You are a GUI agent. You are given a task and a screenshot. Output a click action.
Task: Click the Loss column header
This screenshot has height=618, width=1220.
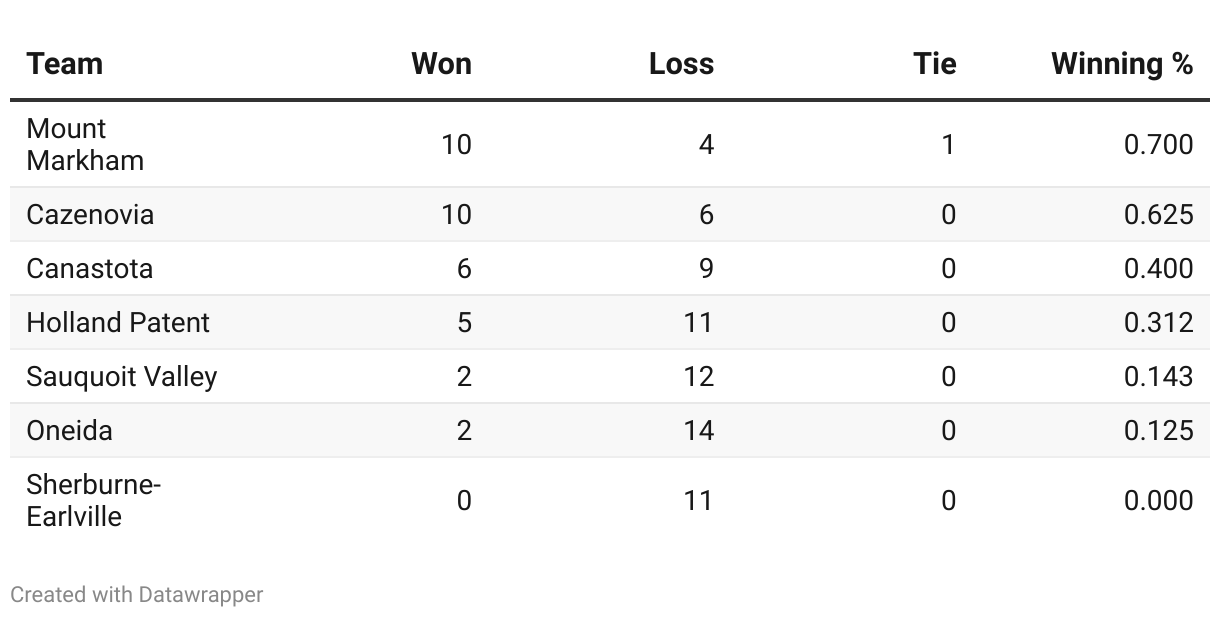(x=681, y=64)
